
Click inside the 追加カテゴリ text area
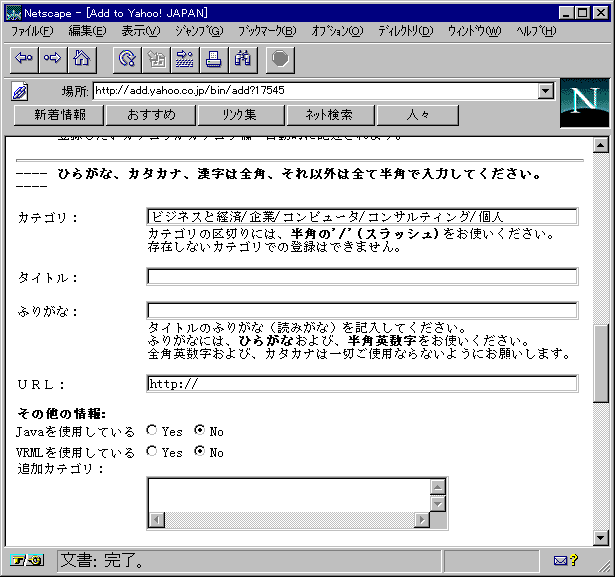pyautogui.click(x=289, y=495)
